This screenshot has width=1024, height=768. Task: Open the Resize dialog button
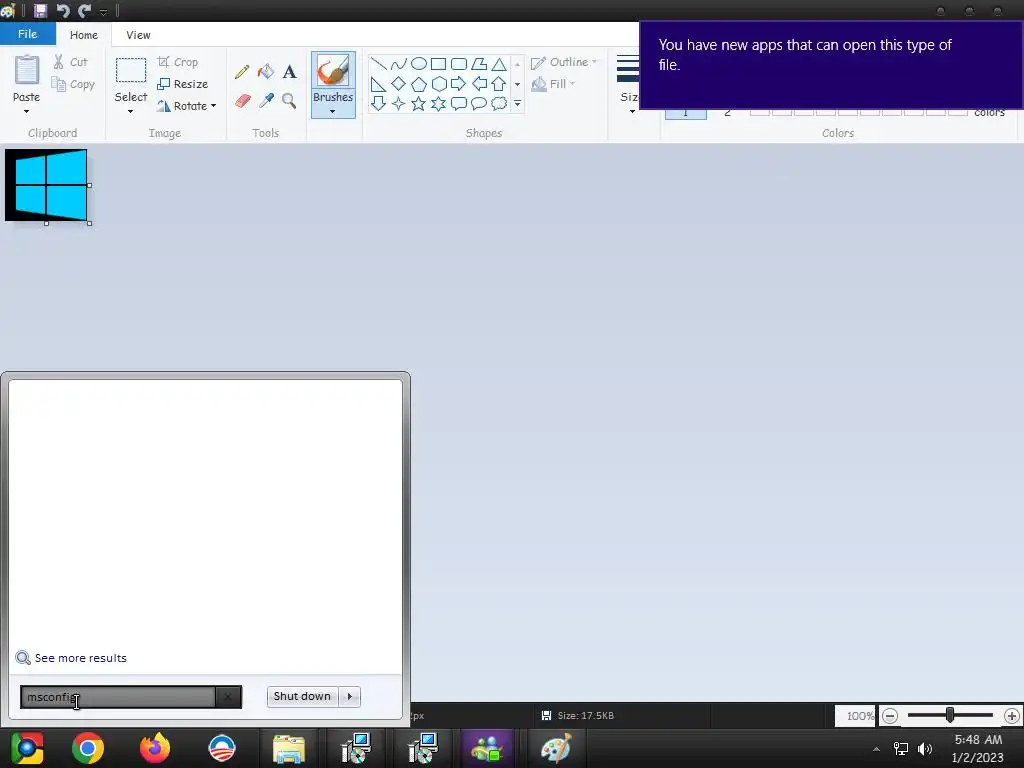(183, 84)
